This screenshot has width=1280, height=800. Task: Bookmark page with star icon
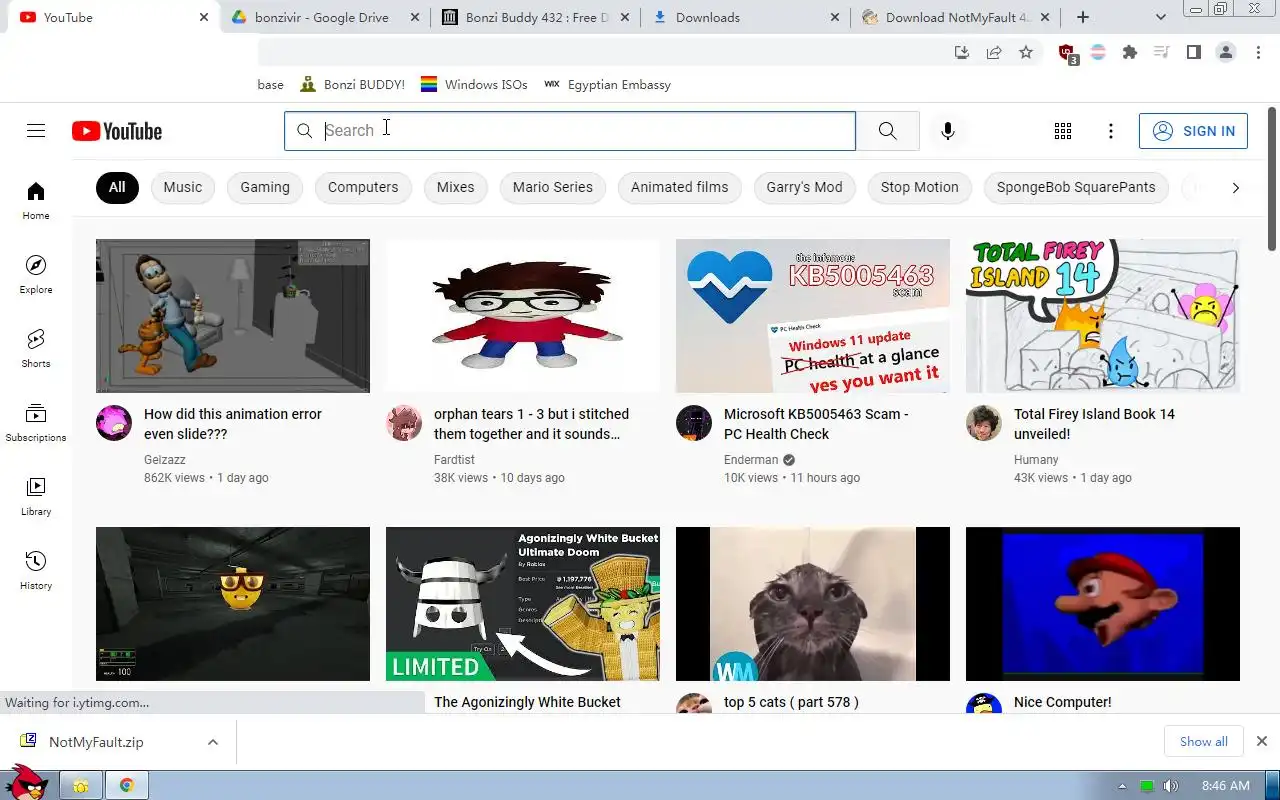(x=1026, y=52)
